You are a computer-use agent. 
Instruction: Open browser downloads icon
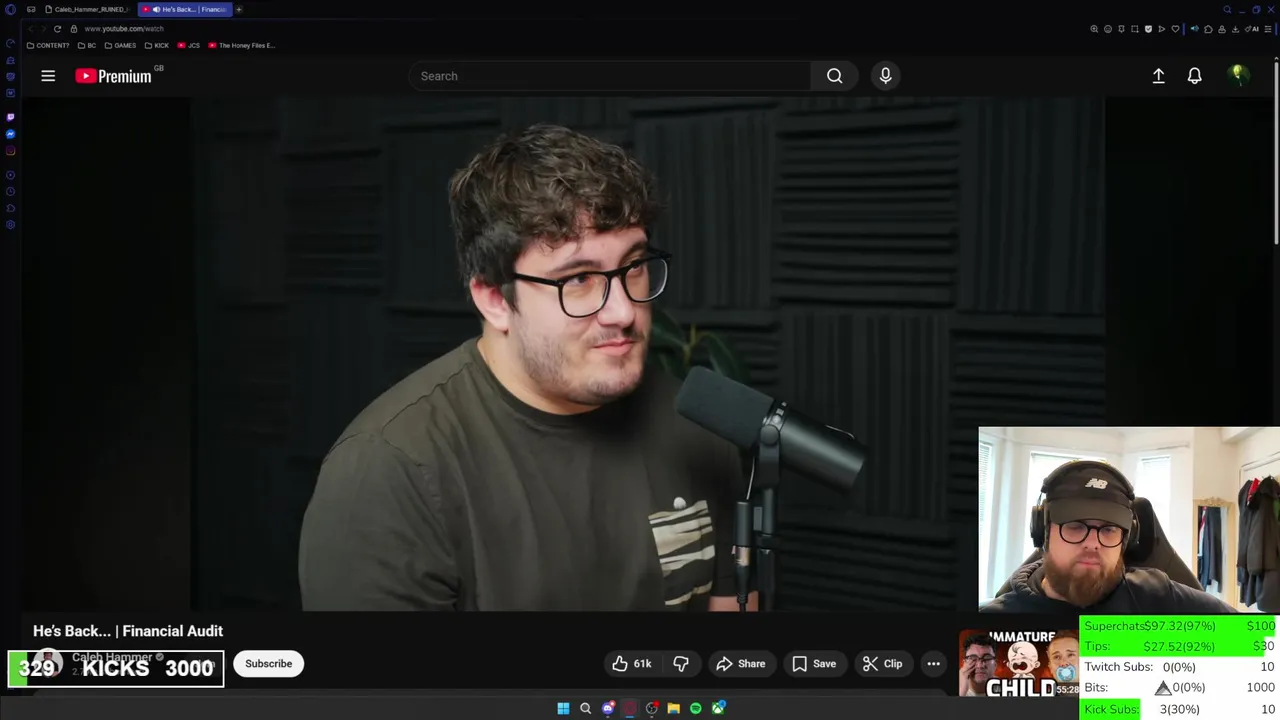click(1235, 29)
